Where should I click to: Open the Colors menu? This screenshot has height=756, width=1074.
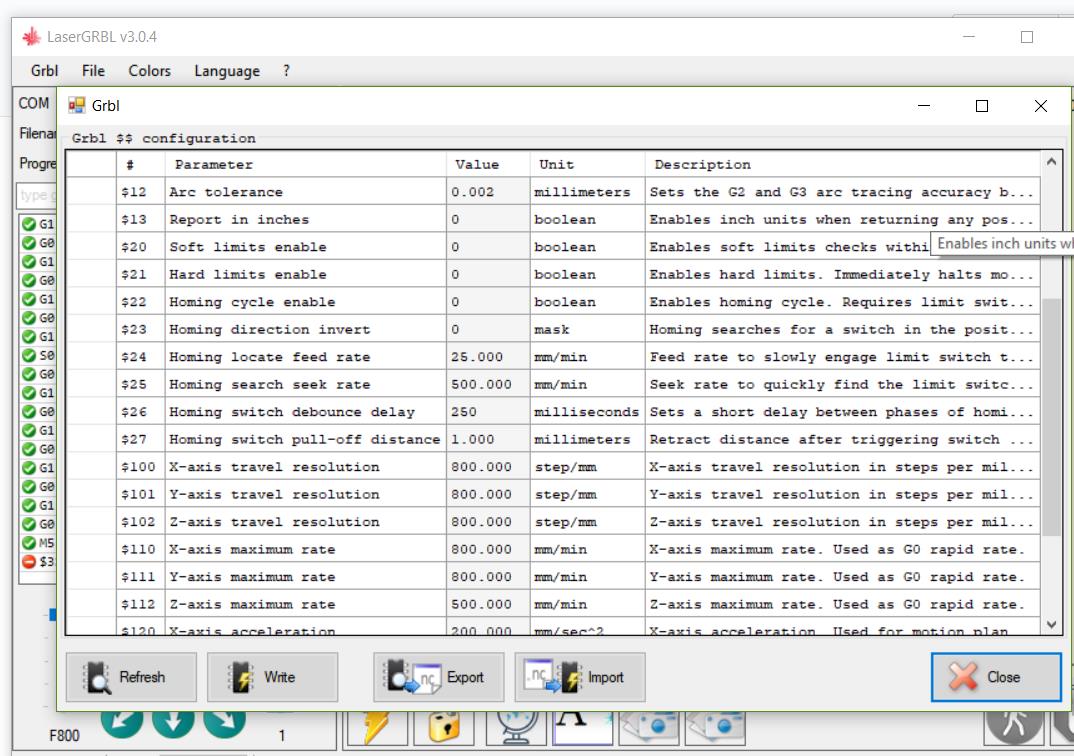pyautogui.click(x=149, y=71)
